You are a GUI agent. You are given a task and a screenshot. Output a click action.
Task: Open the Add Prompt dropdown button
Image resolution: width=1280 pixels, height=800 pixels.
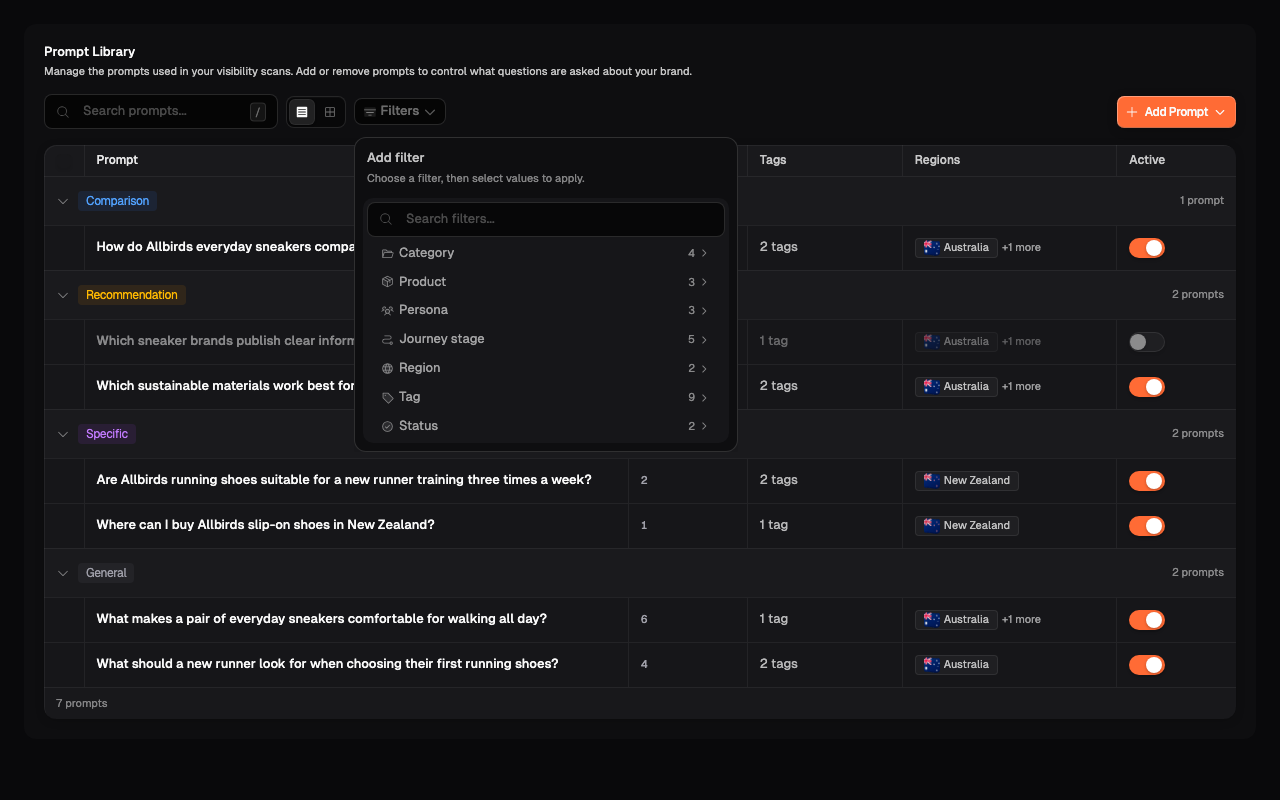pos(1176,112)
